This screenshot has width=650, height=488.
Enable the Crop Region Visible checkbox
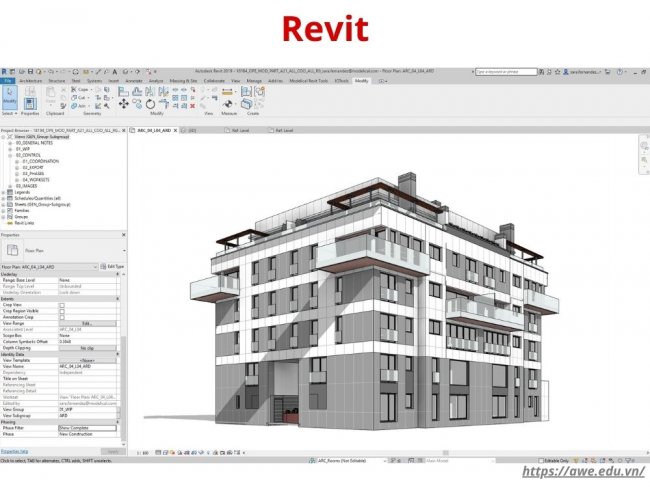click(62, 311)
